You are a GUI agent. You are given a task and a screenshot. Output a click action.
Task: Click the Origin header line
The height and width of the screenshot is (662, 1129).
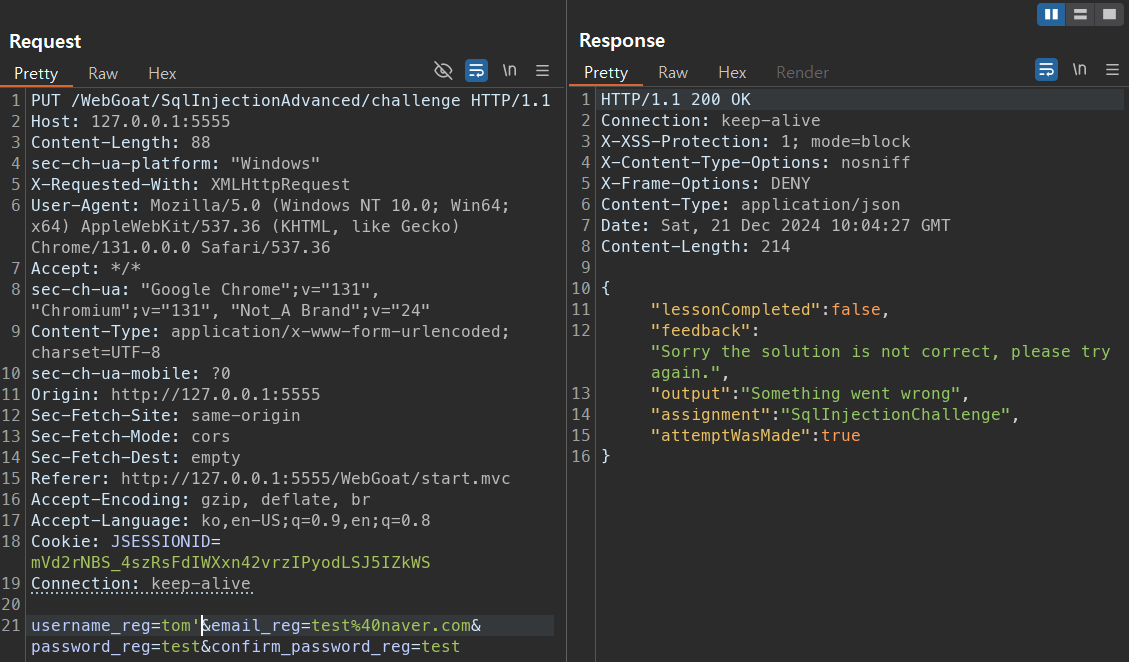[176, 394]
